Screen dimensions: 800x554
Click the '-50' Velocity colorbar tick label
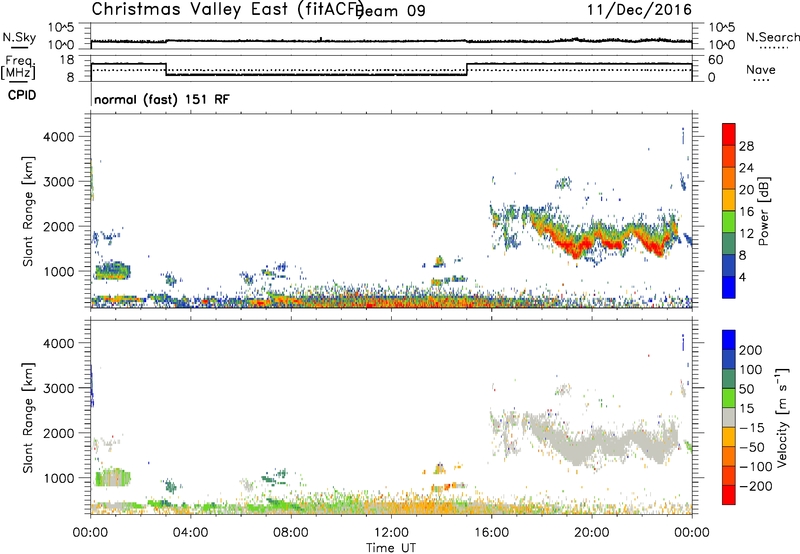(752, 447)
